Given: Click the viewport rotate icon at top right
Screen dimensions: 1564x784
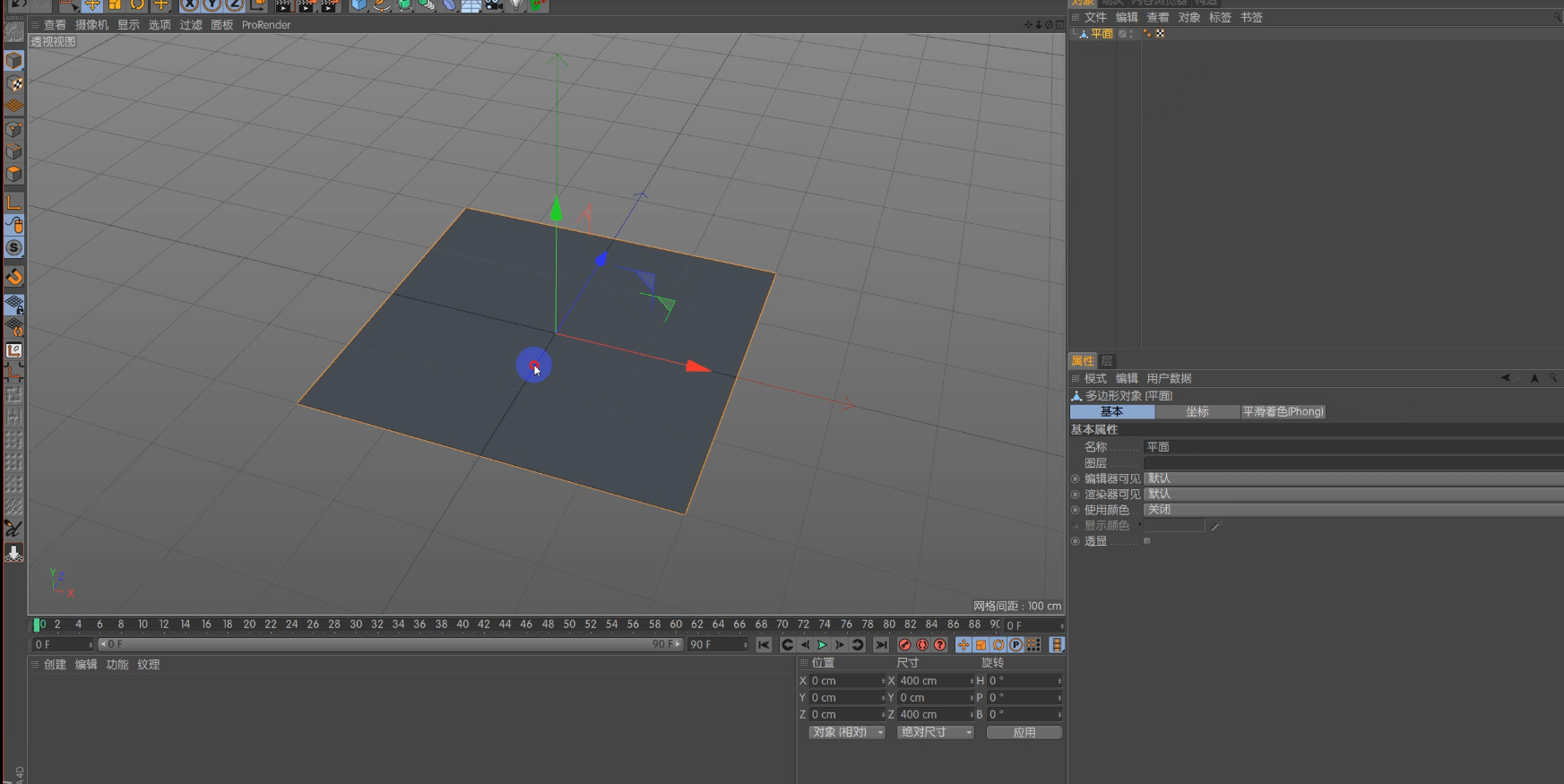Looking at the screenshot, I should (x=1049, y=25).
